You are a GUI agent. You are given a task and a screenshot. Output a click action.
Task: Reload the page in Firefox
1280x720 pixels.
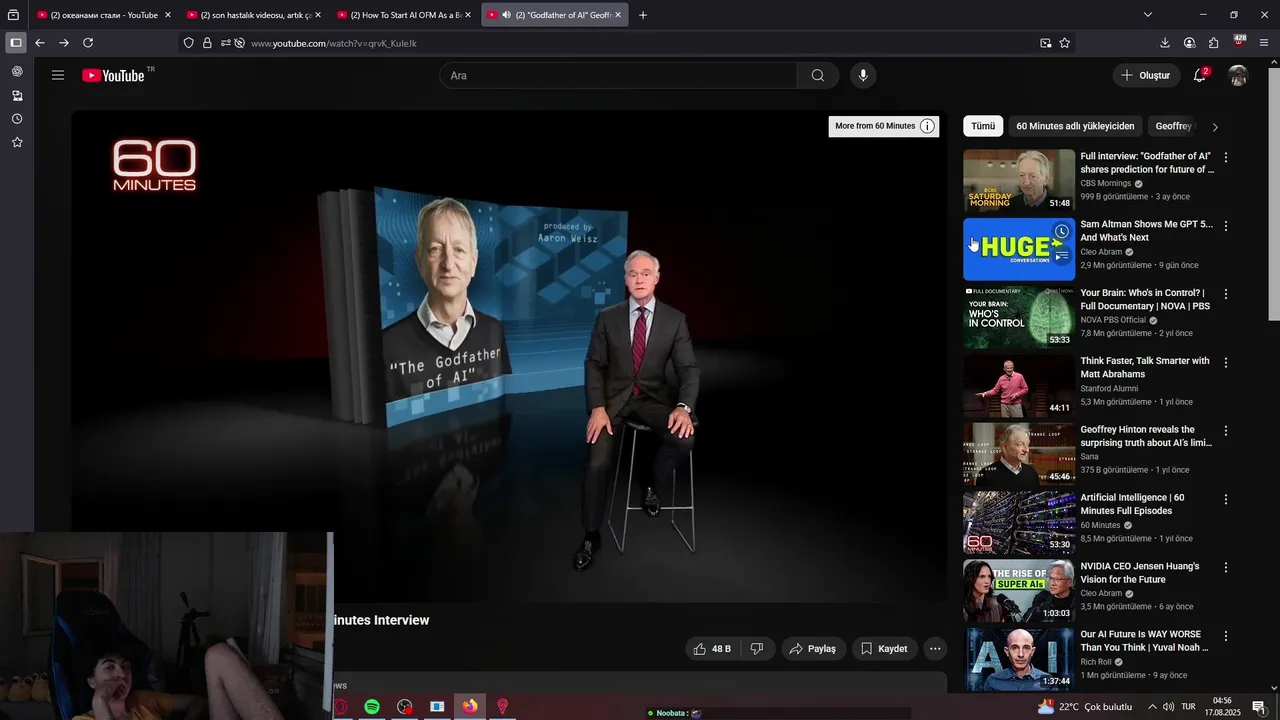tap(88, 43)
